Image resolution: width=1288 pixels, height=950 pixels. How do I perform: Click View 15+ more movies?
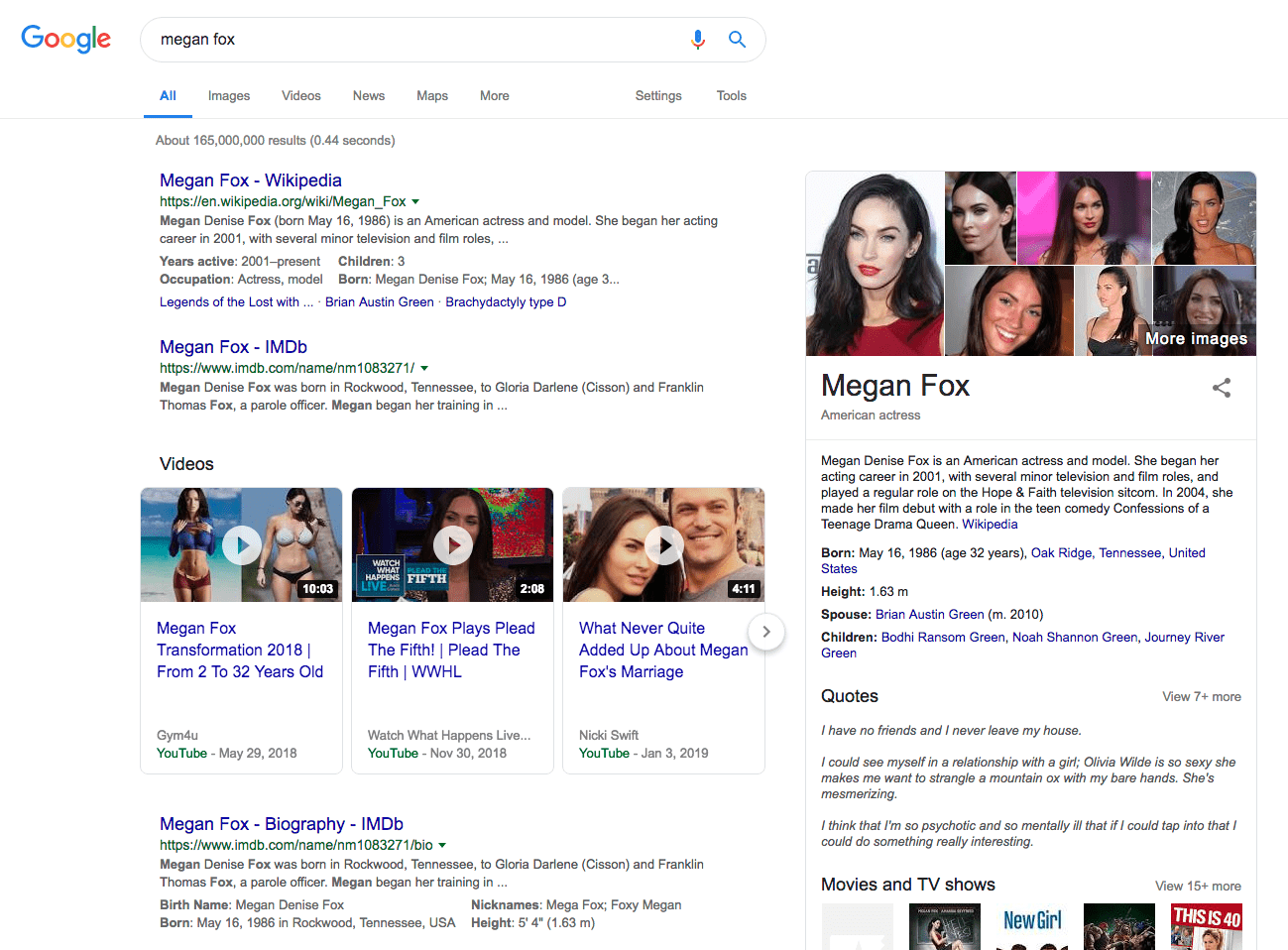[x=1198, y=887]
